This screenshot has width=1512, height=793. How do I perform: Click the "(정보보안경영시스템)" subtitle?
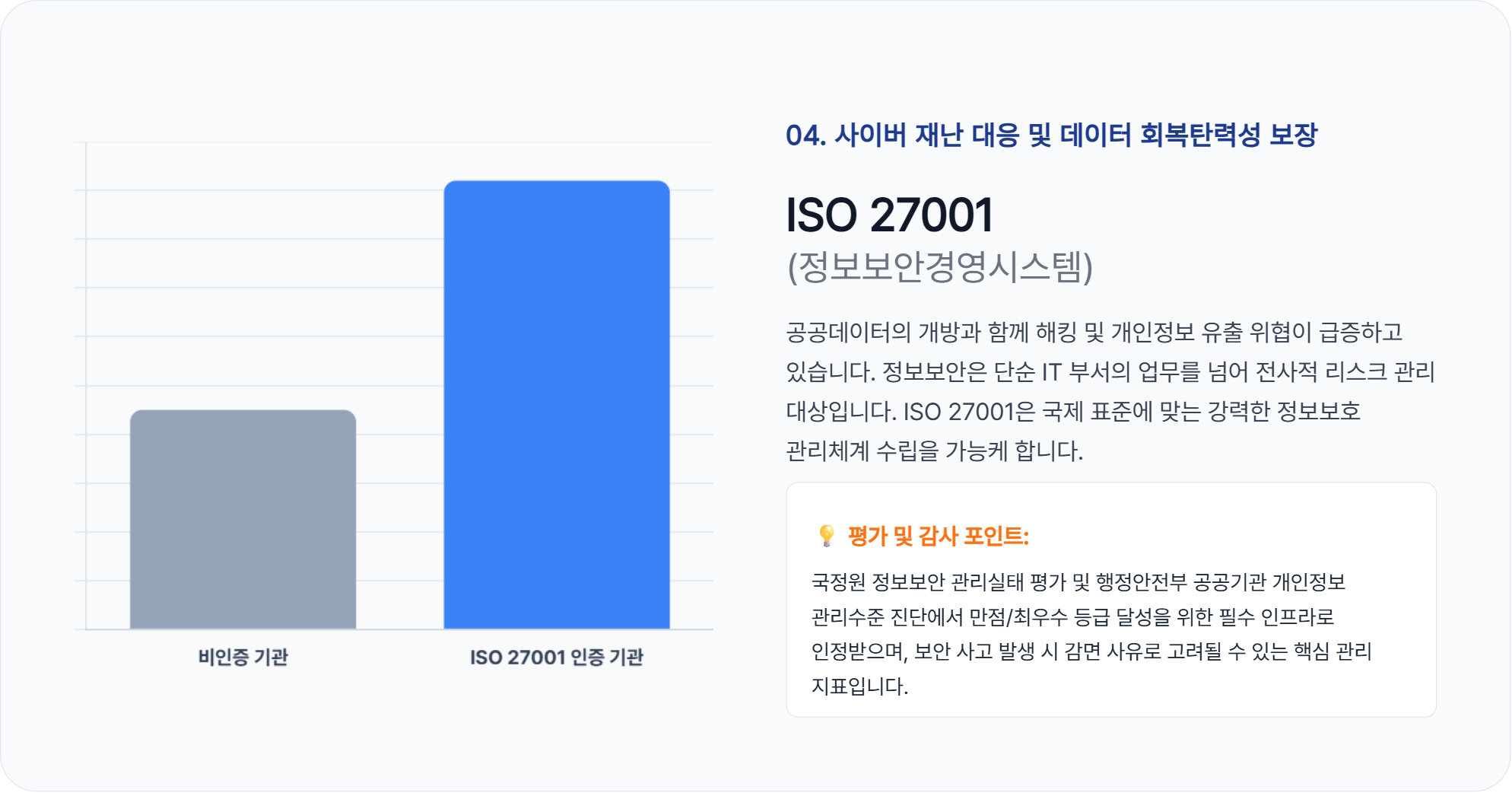[x=939, y=267]
